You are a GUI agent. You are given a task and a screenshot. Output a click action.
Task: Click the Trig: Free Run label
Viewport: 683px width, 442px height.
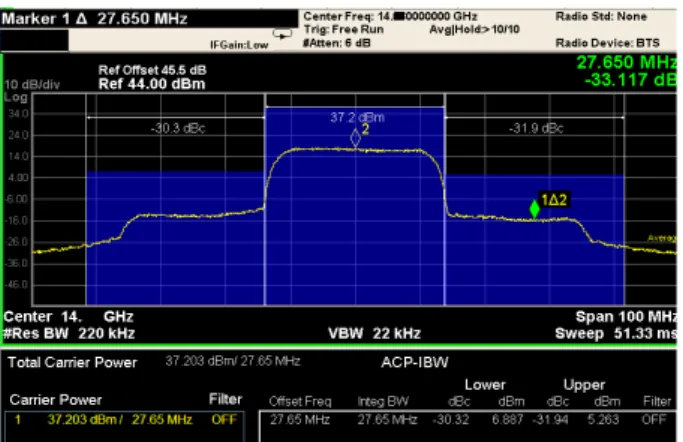344,30
